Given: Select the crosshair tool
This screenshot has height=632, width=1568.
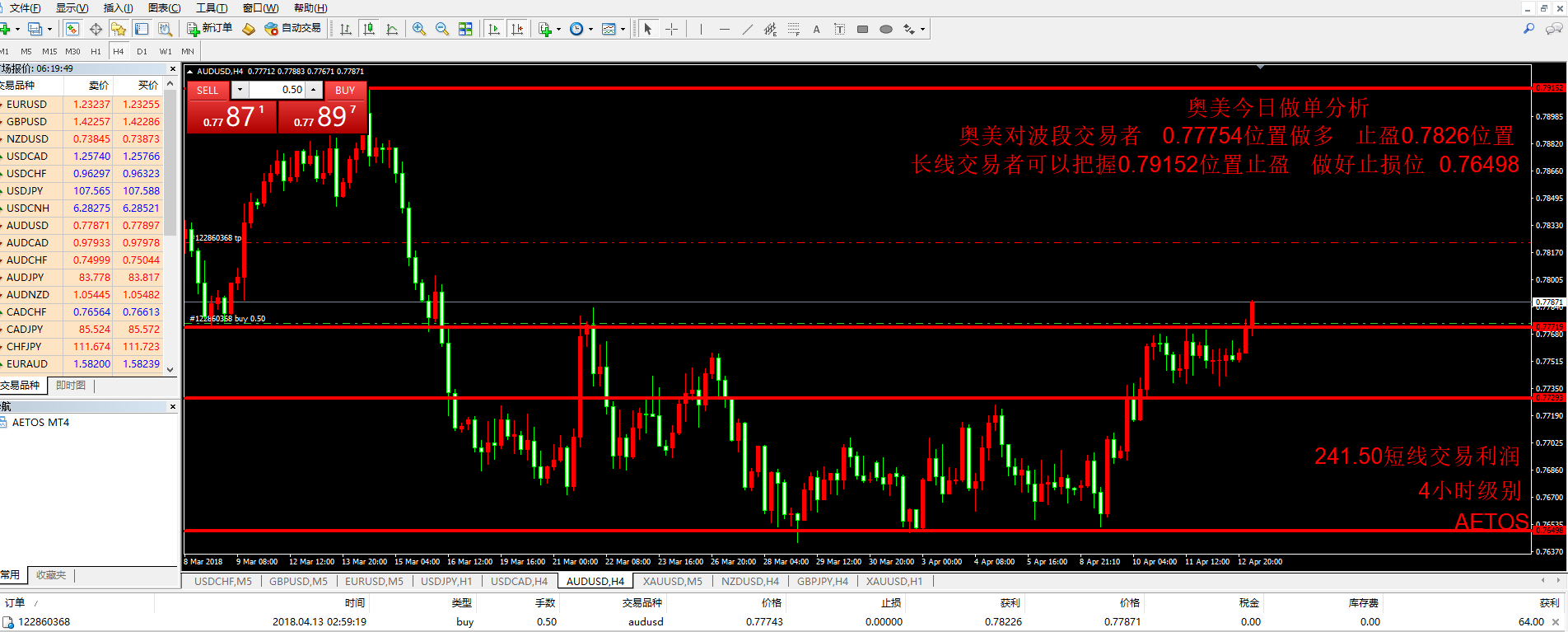Looking at the screenshot, I should (672, 29).
